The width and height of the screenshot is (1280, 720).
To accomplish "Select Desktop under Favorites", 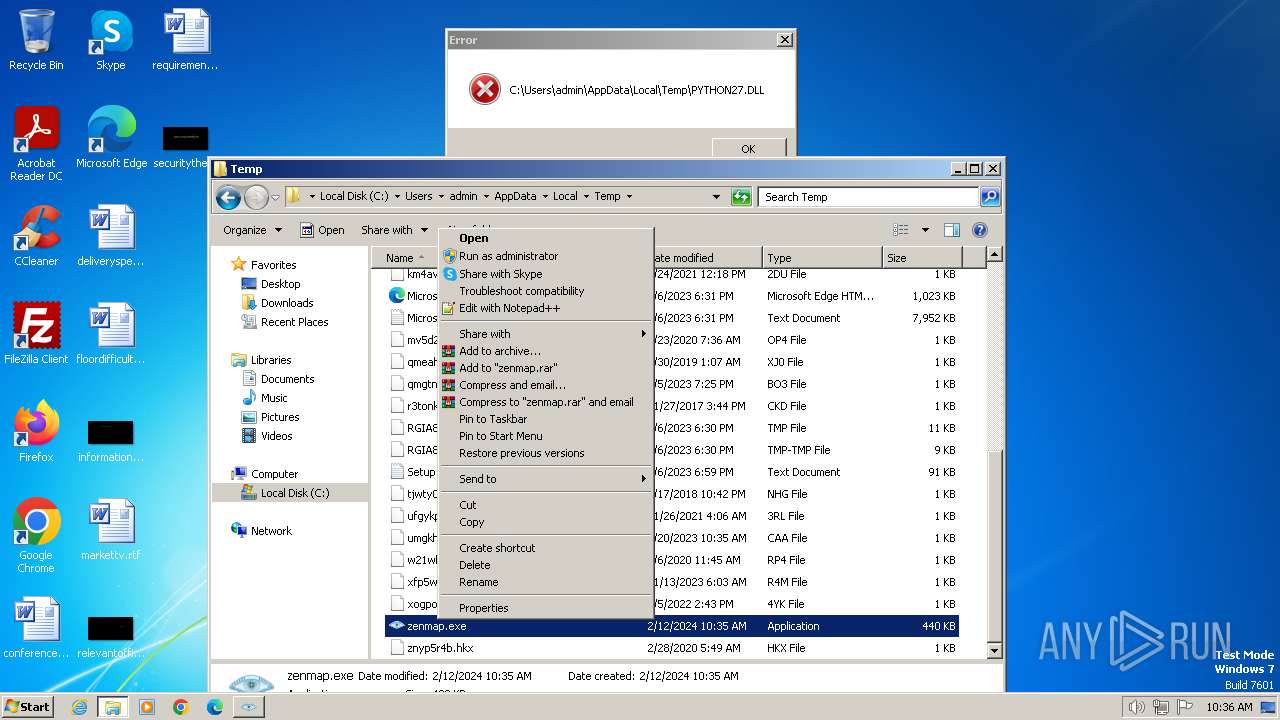I will click(x=280, y=284).
